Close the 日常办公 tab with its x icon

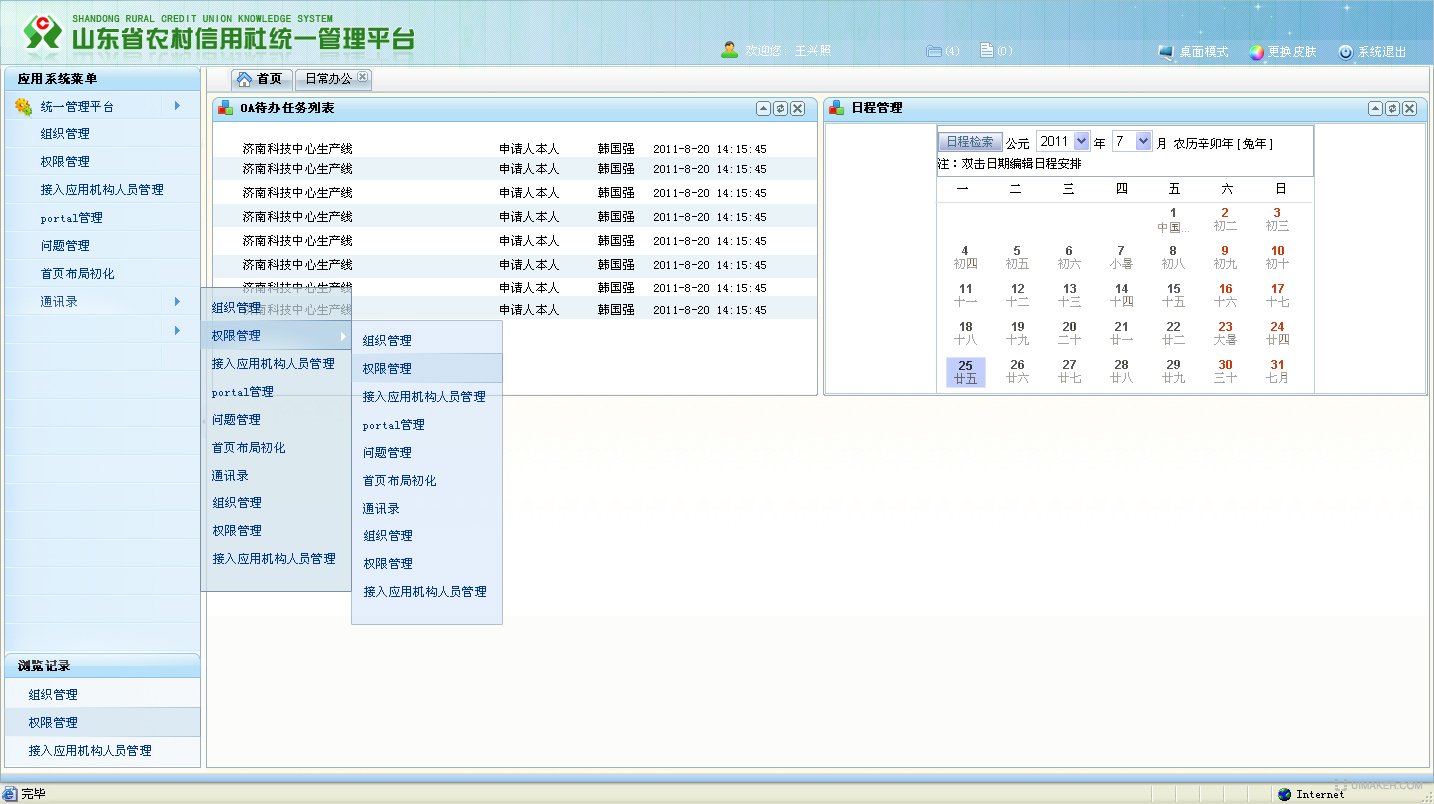coord(362,77)
